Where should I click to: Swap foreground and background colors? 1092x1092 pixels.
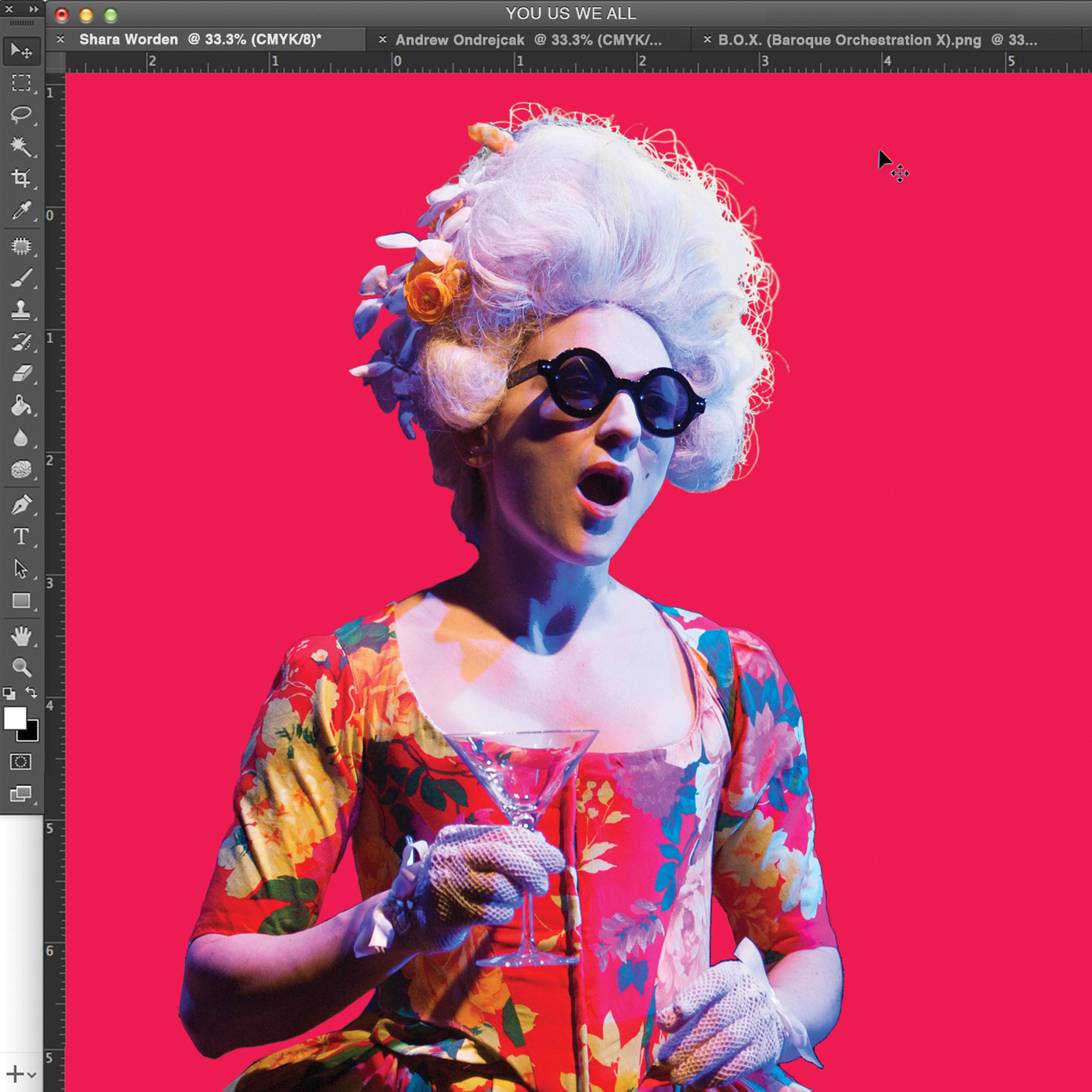click(x=32, y=692)
